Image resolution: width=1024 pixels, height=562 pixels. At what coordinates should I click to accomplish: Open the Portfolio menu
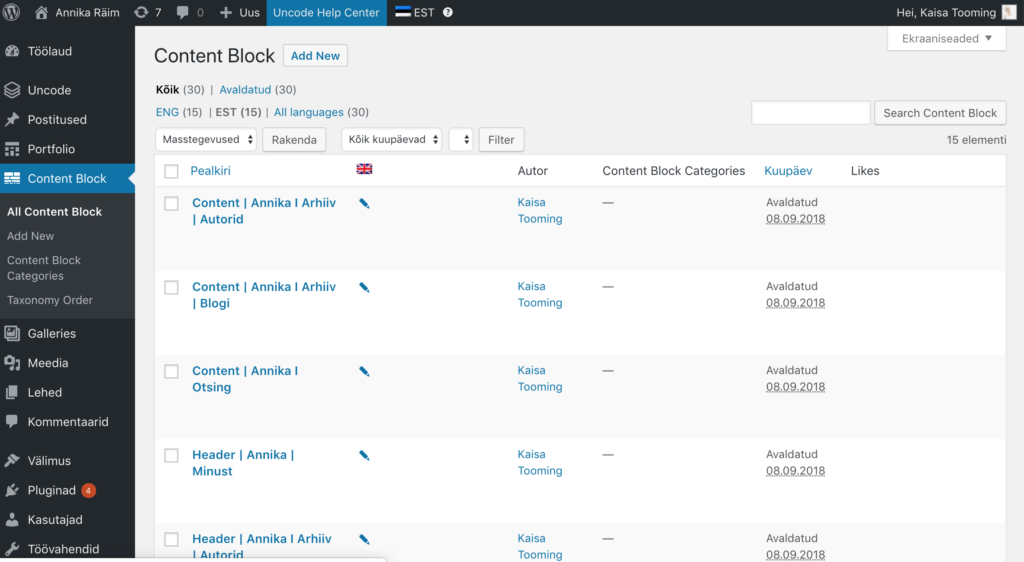(51, 149)
